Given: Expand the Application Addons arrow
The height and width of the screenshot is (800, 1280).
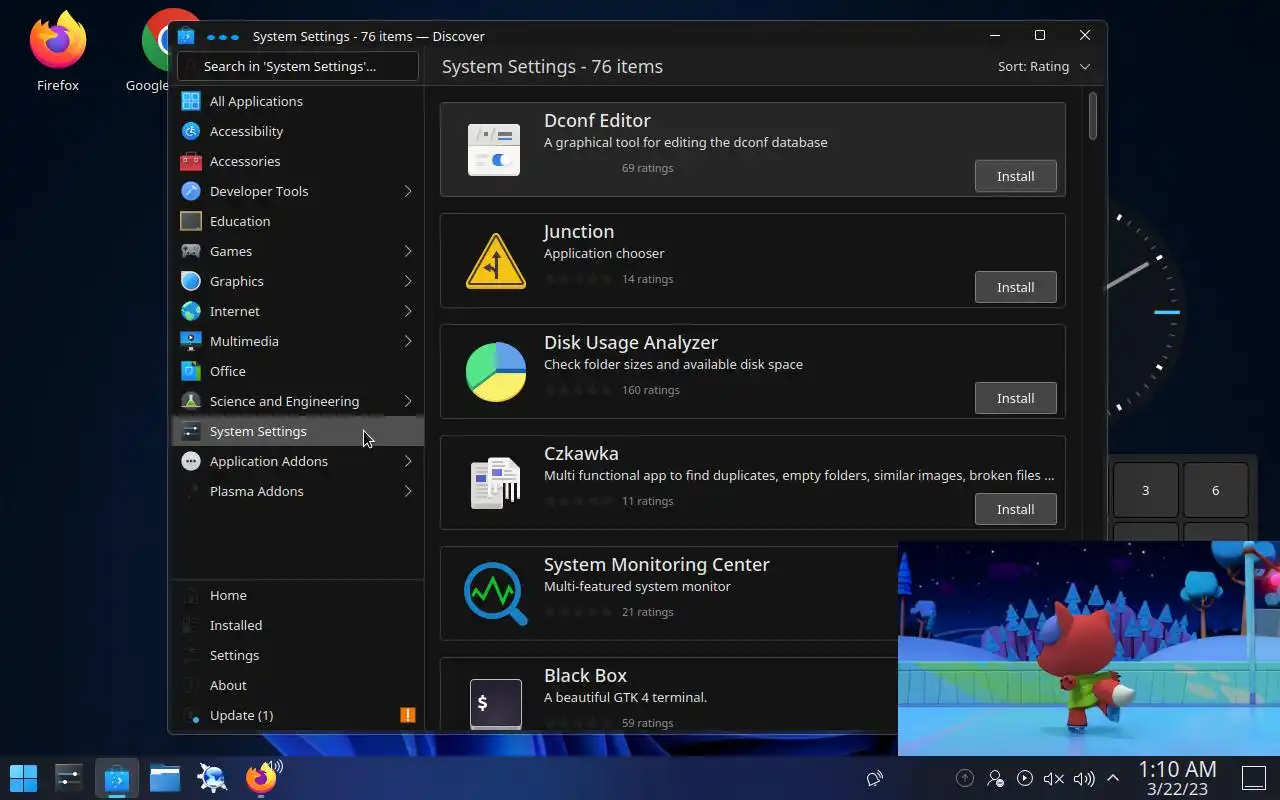Looking at the screenshot, I should pyautogui.click(x=408, y=461).
